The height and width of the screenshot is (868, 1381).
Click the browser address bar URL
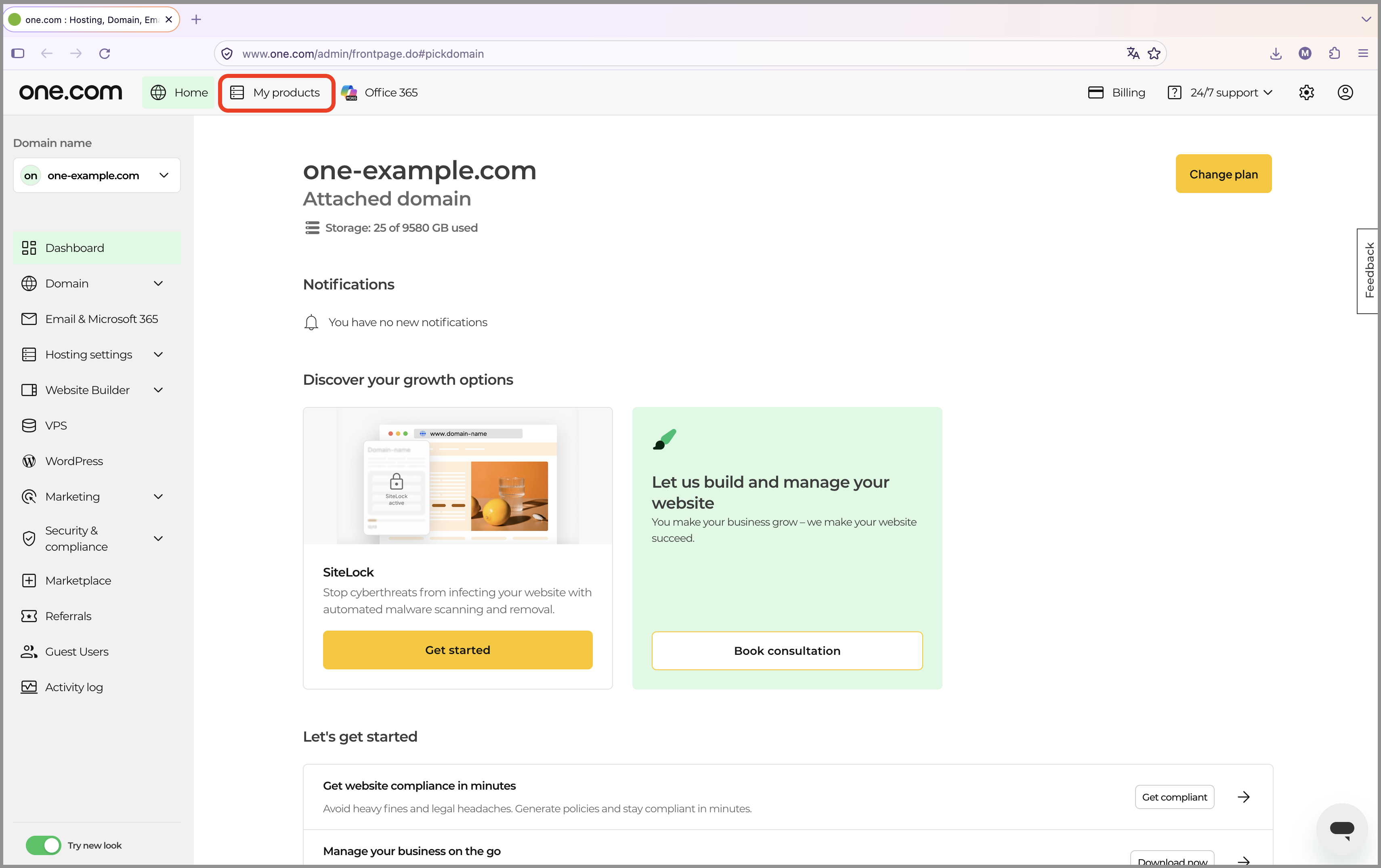pos(363,53)
